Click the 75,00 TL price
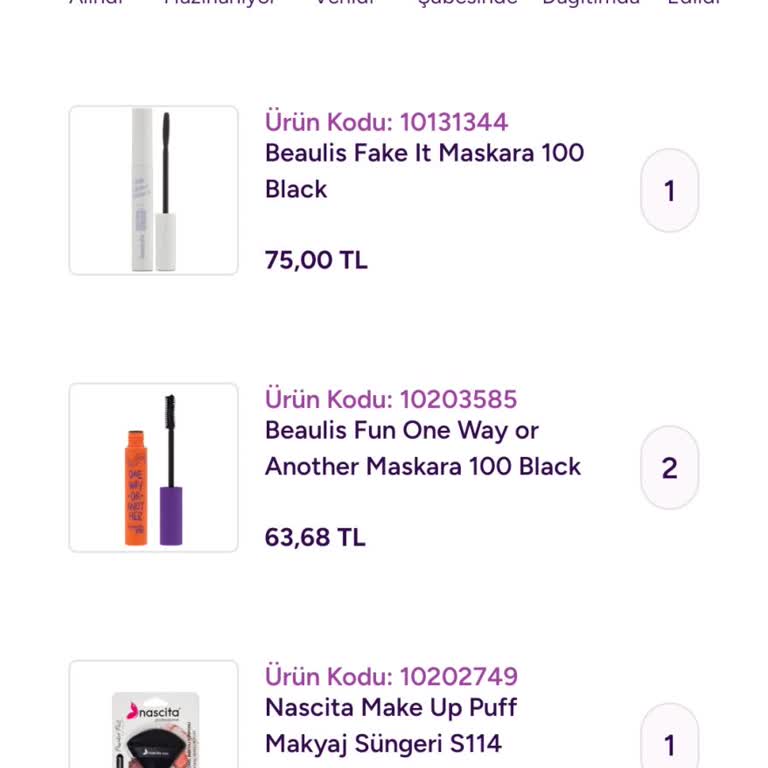This screenshot has height=768, width=768. coord(316,260)
